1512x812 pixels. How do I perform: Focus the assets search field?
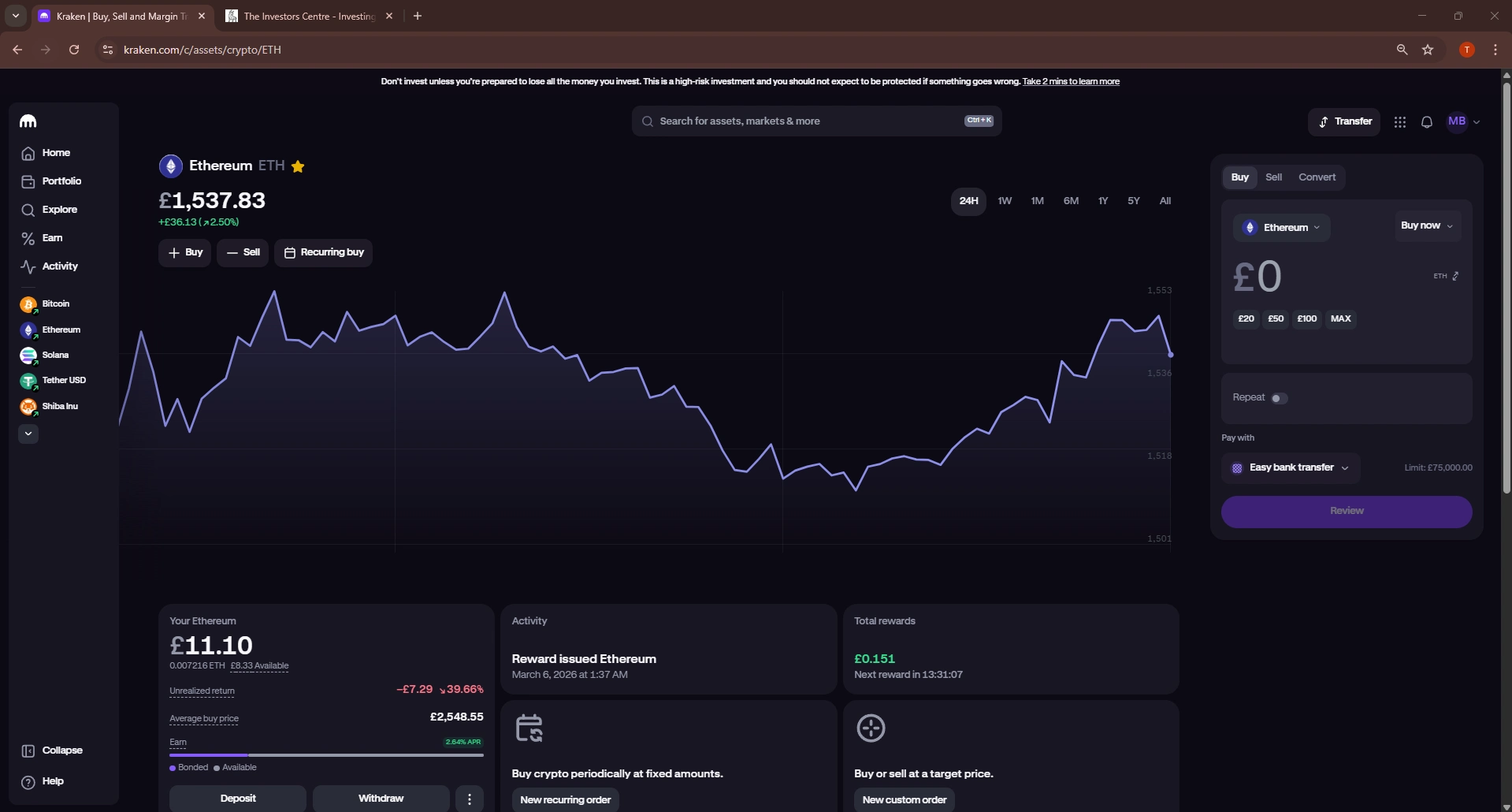click(x=816, y=121)
